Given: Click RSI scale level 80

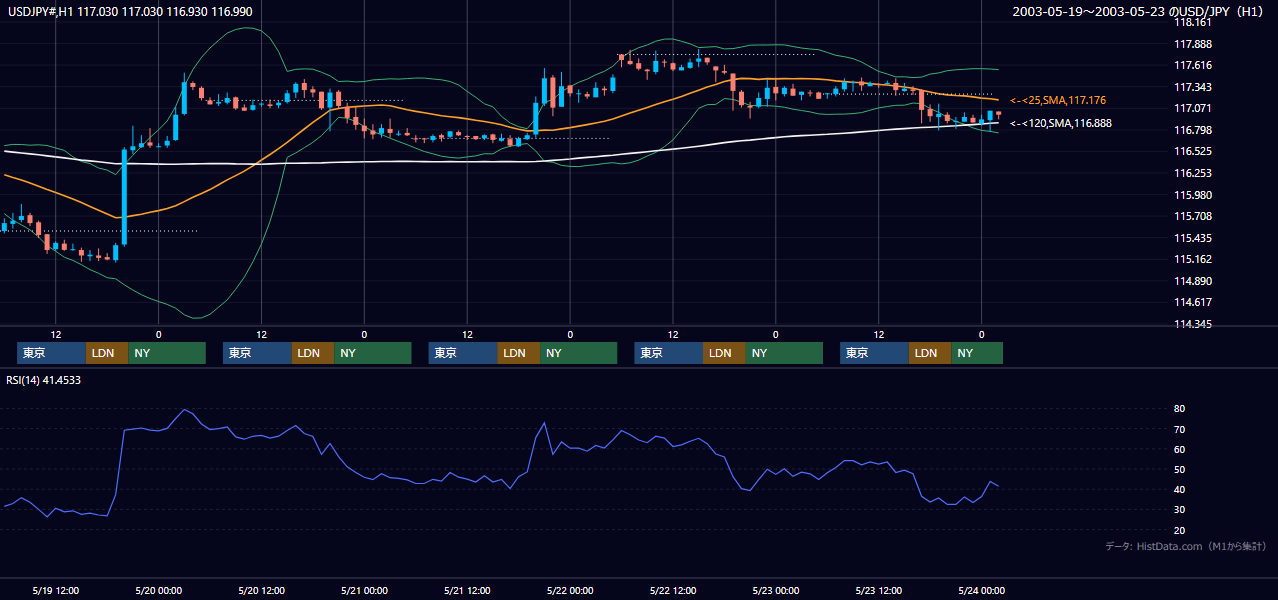Looking at the screenshot, I should coord(1179,409).
